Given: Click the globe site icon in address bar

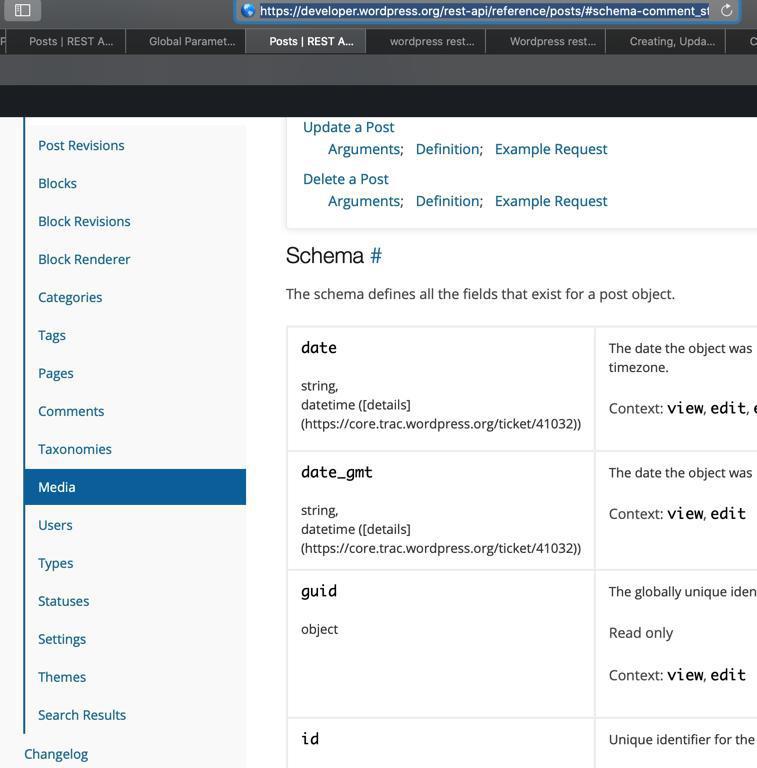Looking at the screenshot, I should [249, 10].
